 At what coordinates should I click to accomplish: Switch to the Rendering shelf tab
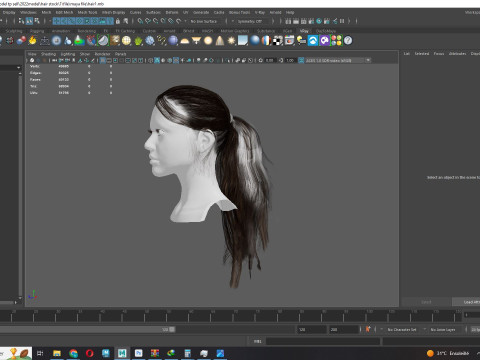tap(87, 31)
